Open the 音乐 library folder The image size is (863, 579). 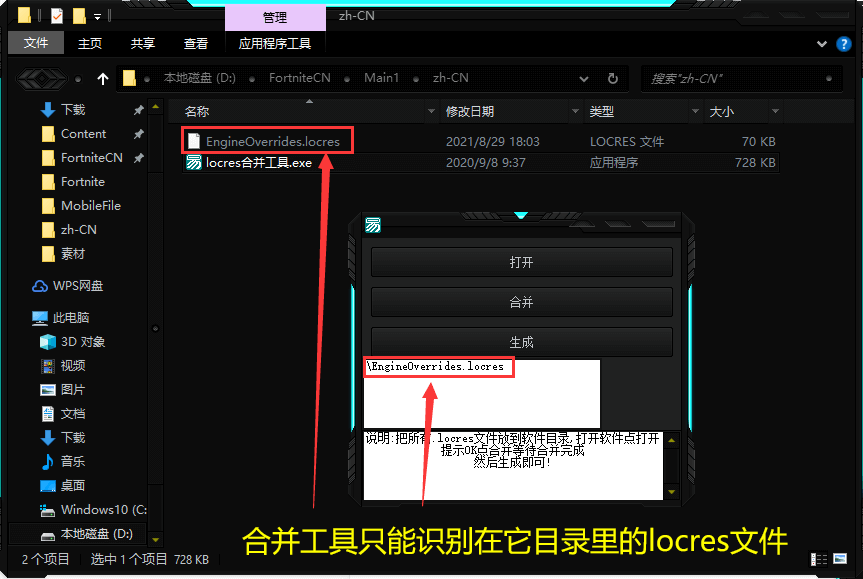point(73,461)
